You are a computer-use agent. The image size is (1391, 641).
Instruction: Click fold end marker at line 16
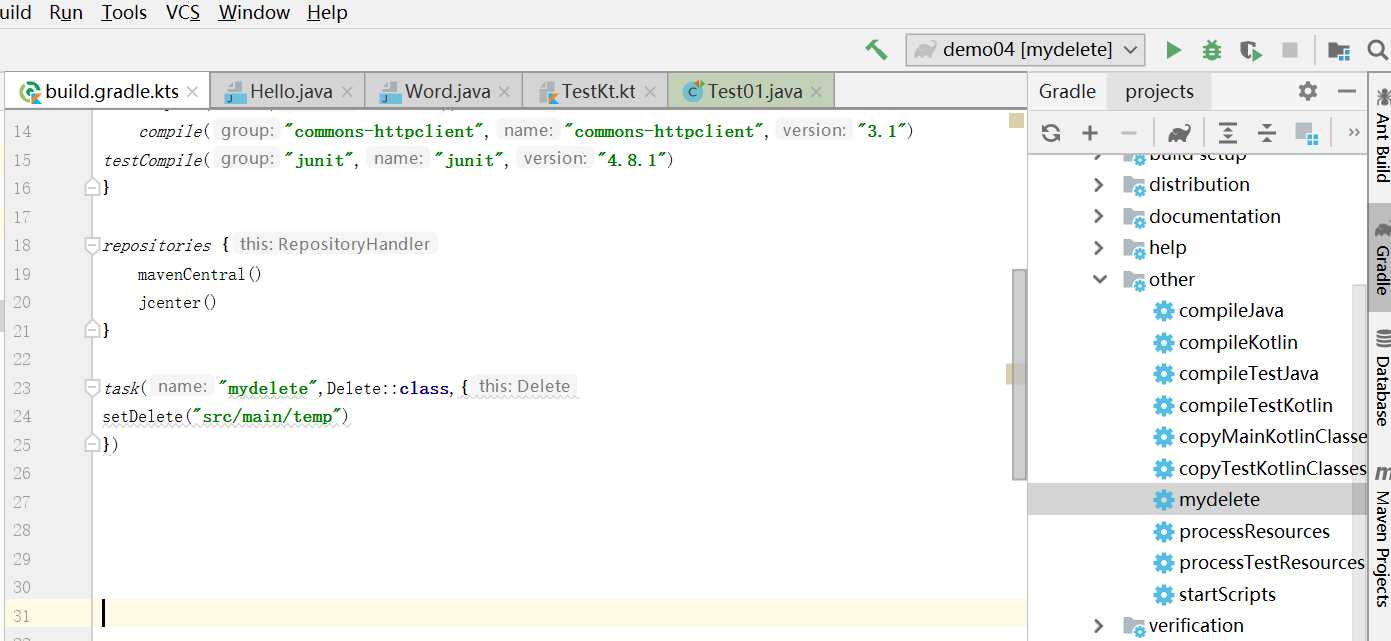92,187
